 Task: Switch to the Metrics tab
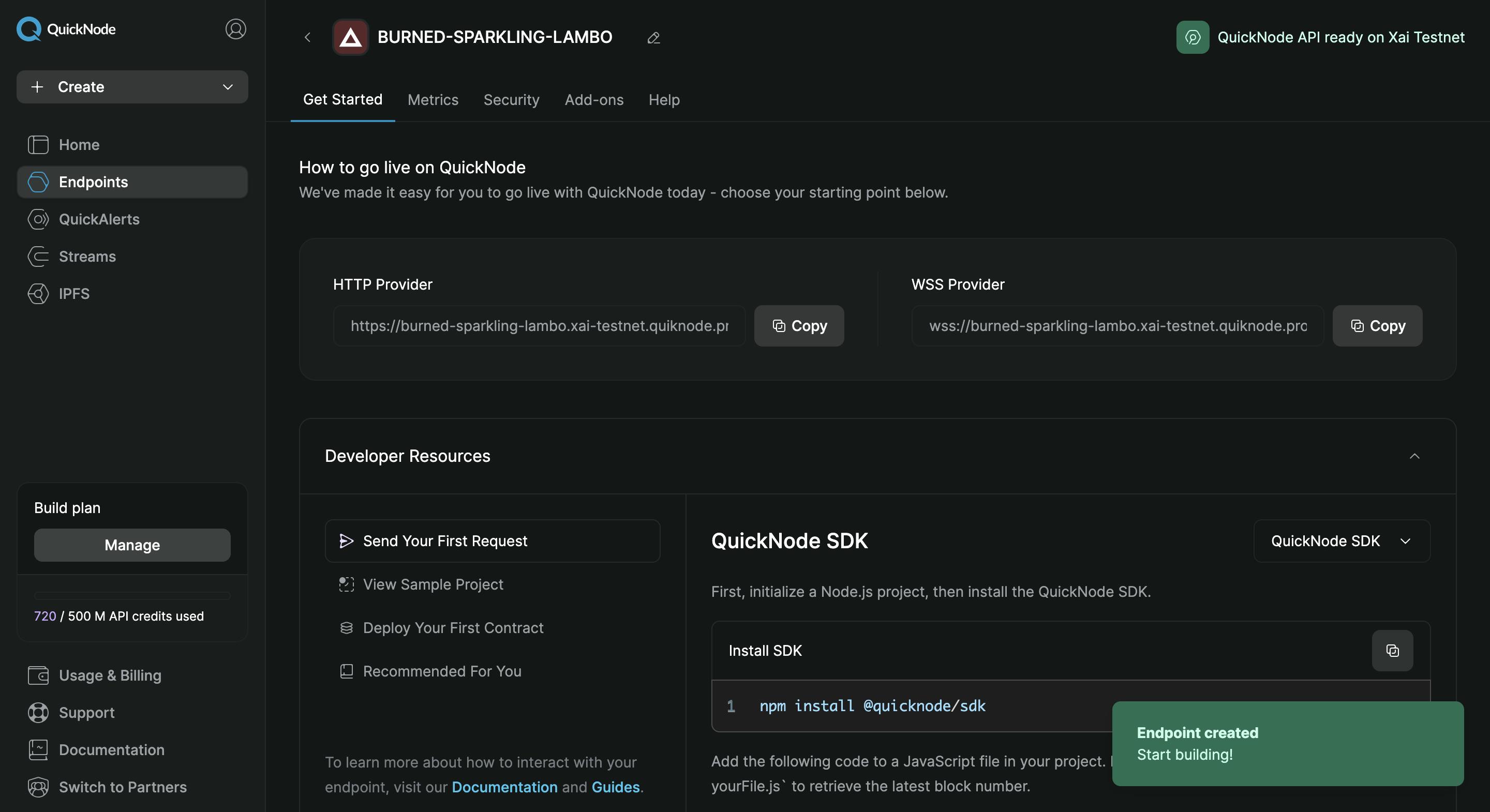tap(433, 99)
